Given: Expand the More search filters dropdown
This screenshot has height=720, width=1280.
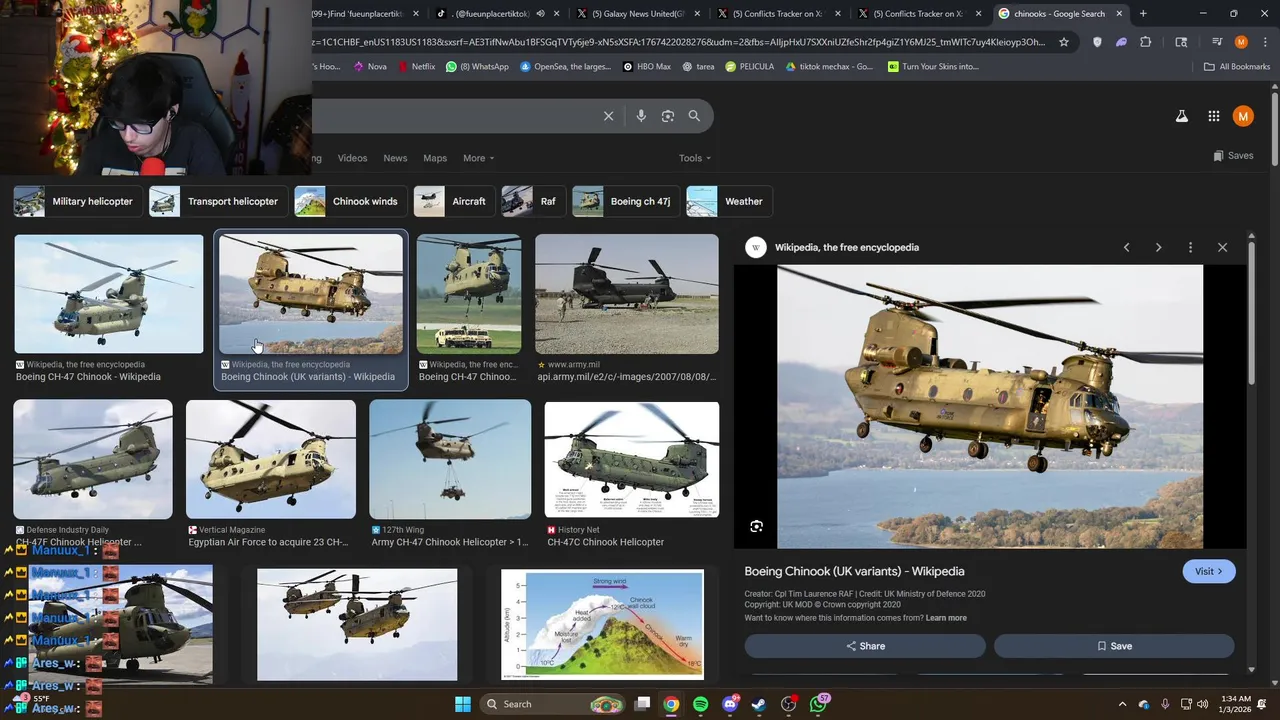Looking at the screenshot, I should pyautogui.click(x=478, y=158).
